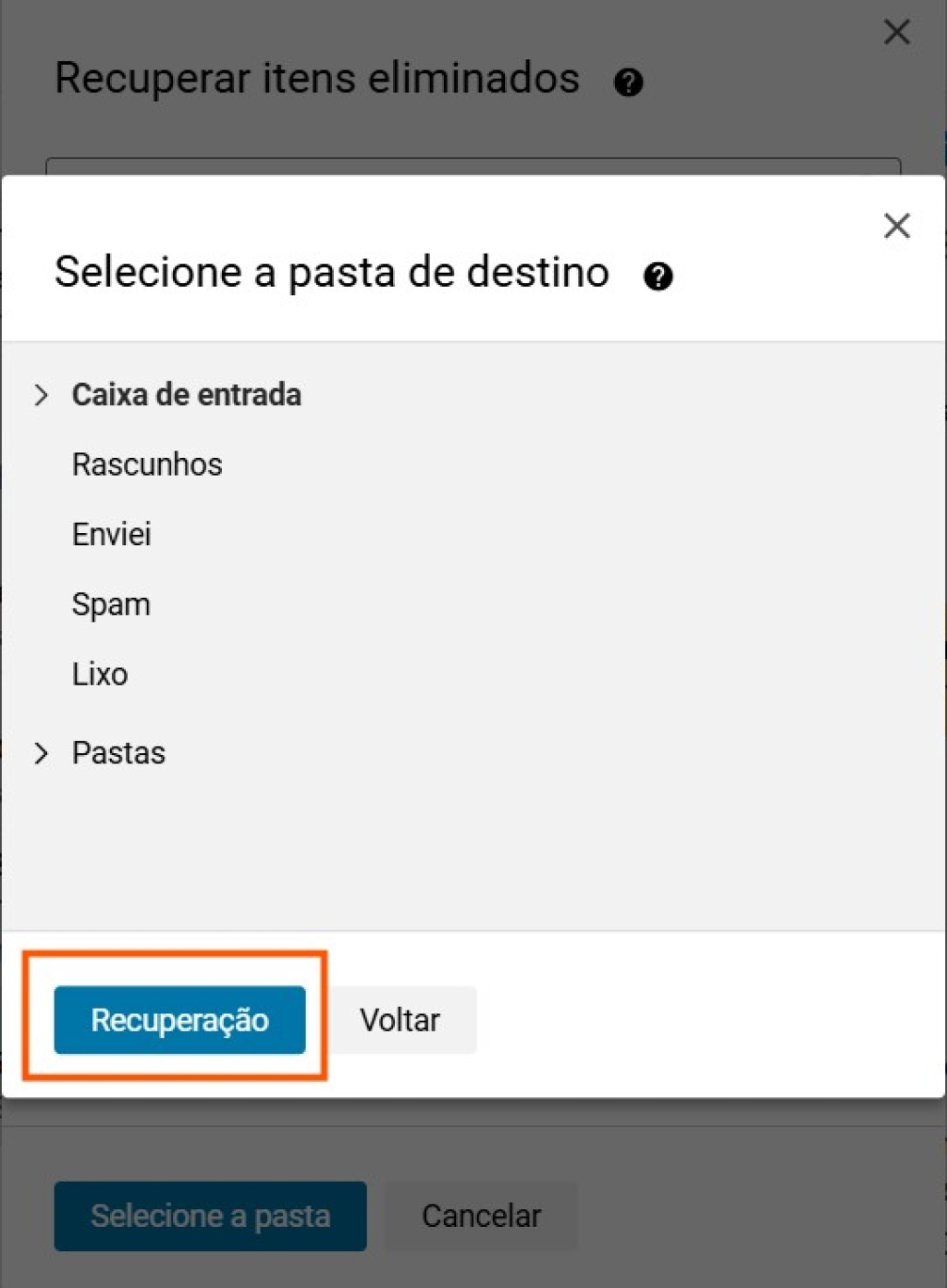Click help icon beside "Recuperar itens eliminados"
The image size is (947, 1288).
(628, 82)
